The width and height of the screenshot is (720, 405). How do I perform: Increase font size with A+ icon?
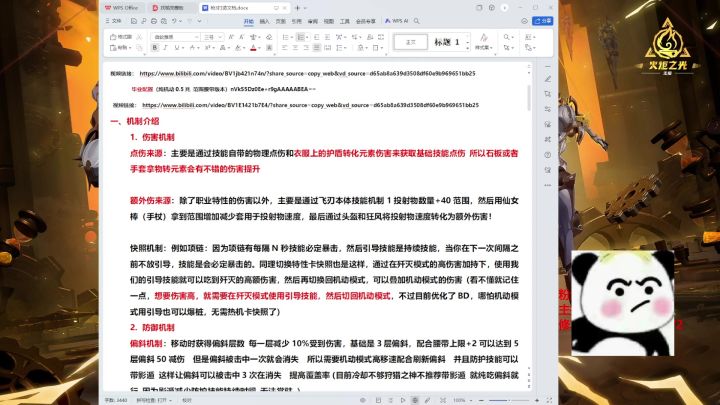[231, 37]
